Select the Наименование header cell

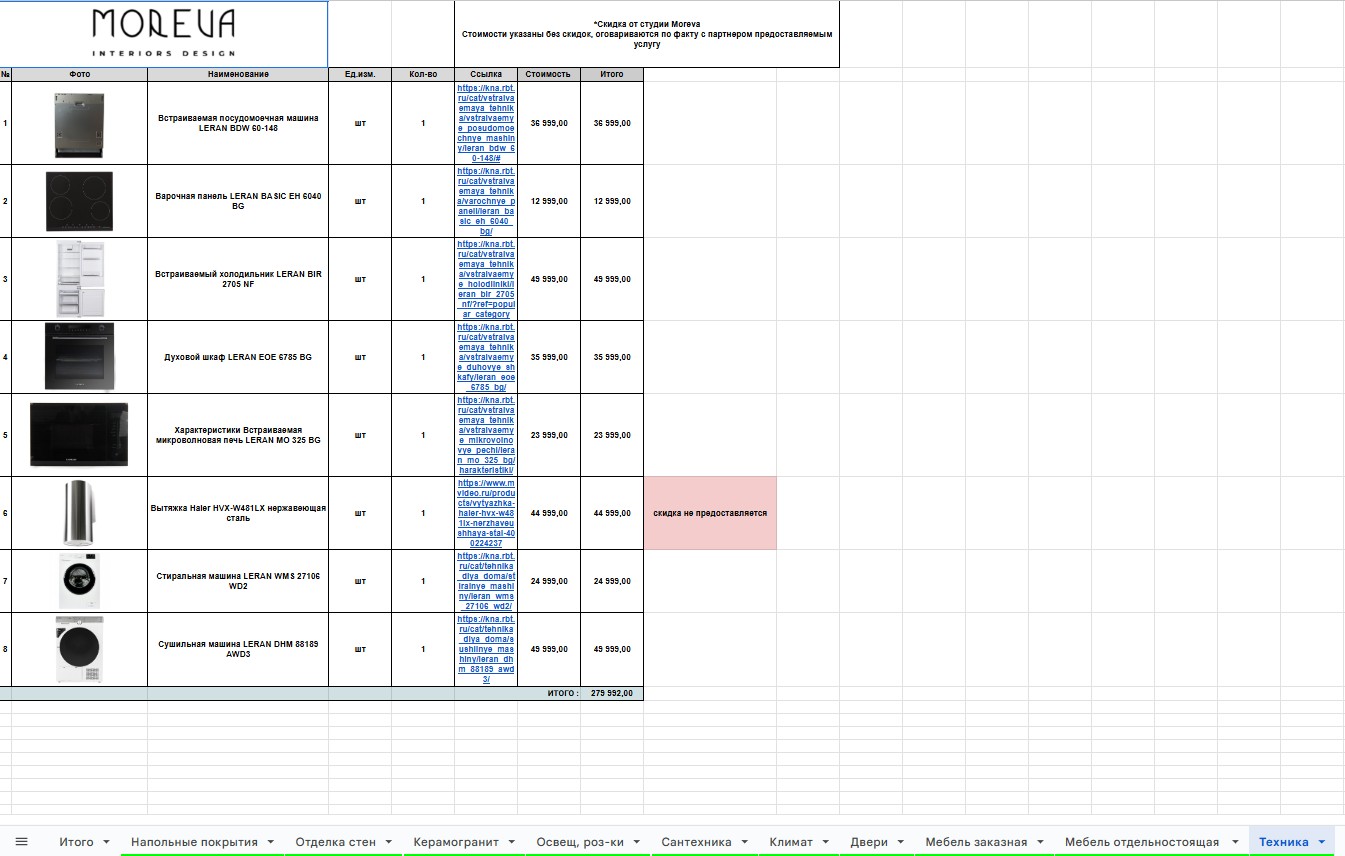(238, 74)
